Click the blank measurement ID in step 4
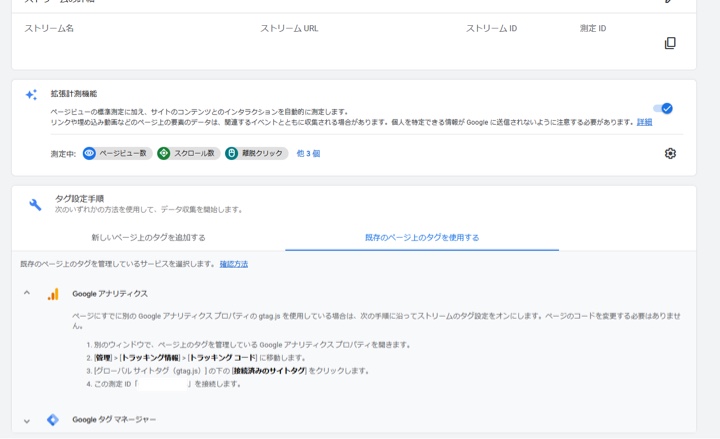The image size is (720, 439). click(163, 384)
